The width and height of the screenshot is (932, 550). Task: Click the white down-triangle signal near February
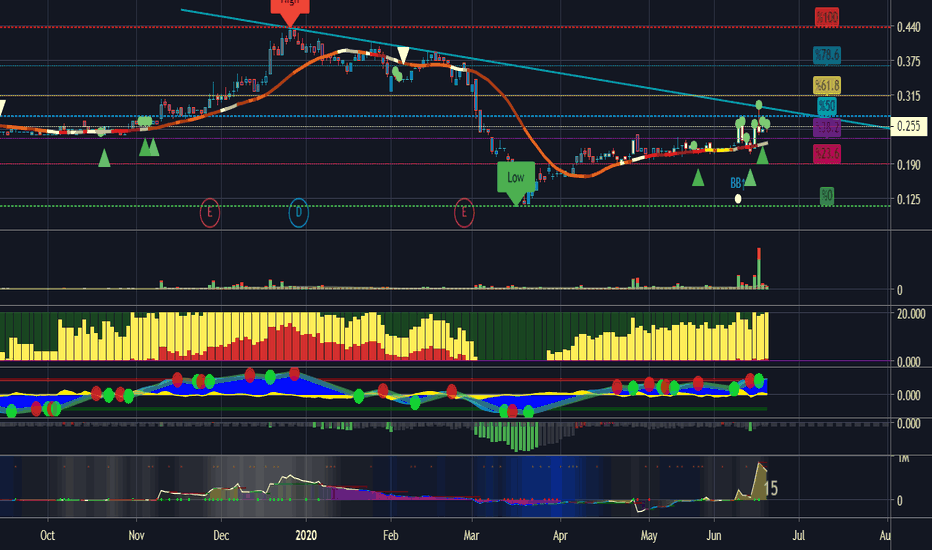[x=404, y=55]
